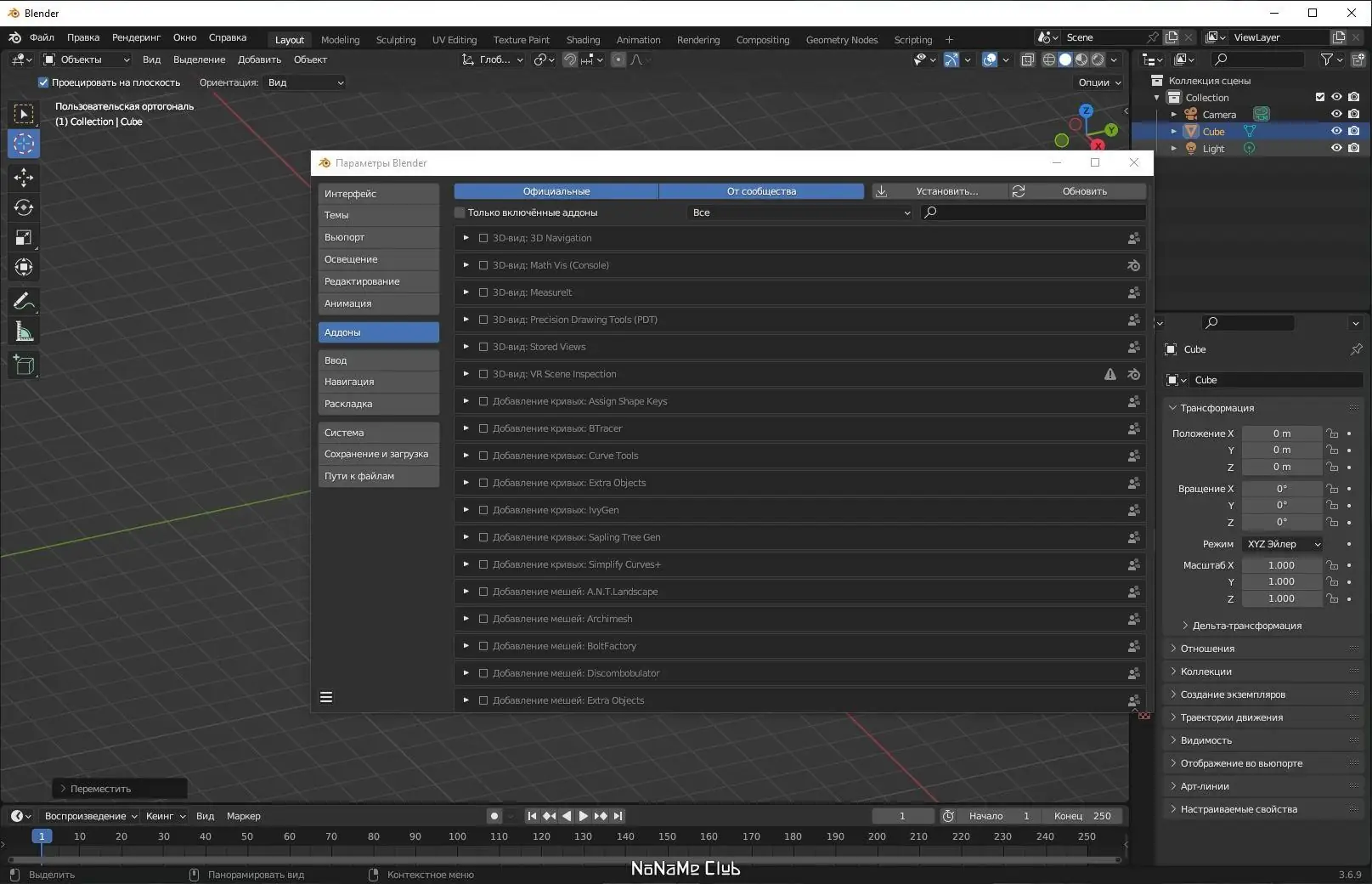The width and height of the screenshot is (1372, 884).
Task: Hide the Light object in the viewport
Action: (1336, 148)
